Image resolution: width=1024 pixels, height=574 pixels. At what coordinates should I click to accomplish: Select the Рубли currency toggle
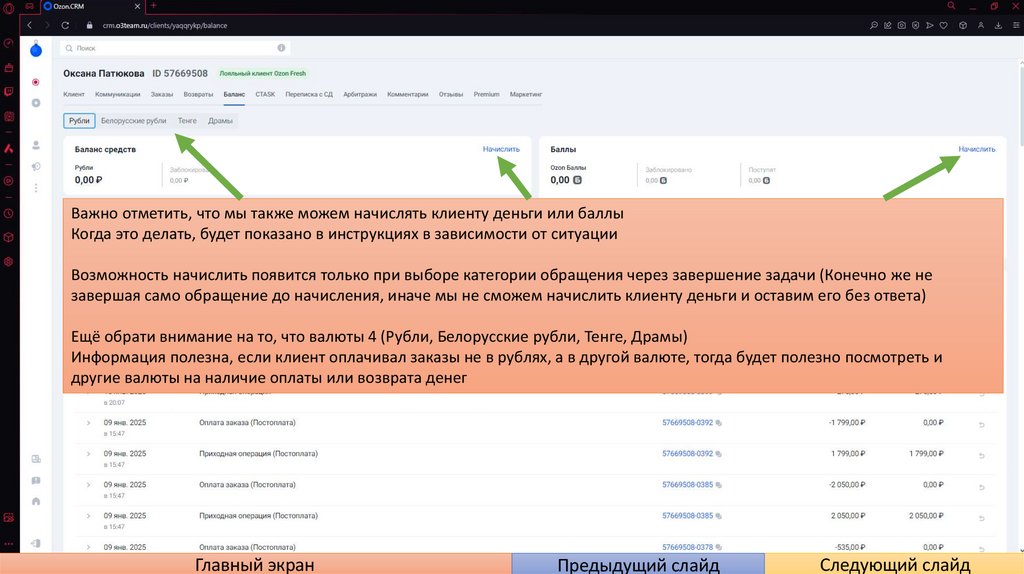pos(79,121)
